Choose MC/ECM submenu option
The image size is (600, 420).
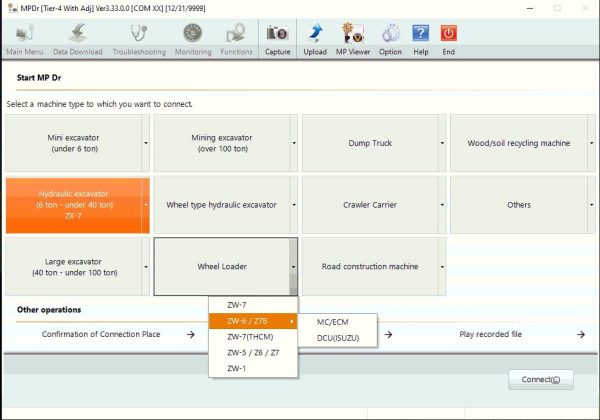338,322
